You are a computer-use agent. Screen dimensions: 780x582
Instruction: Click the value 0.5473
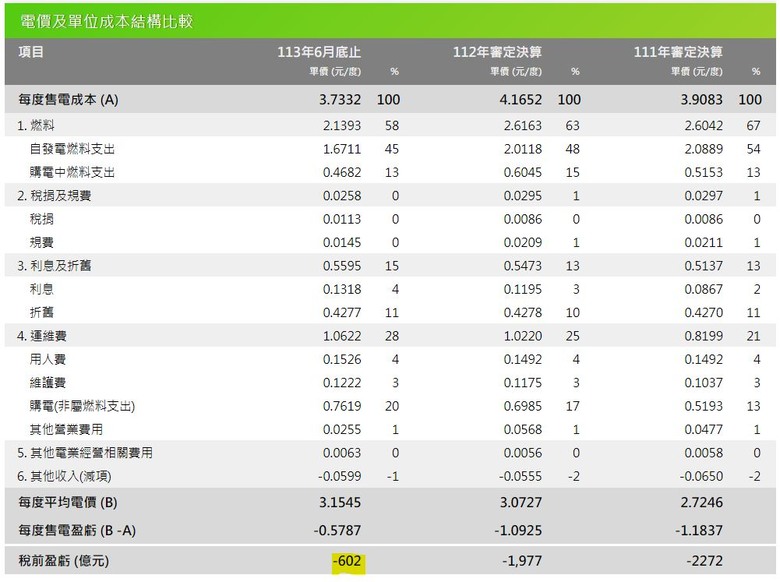(x=522, y=266)
